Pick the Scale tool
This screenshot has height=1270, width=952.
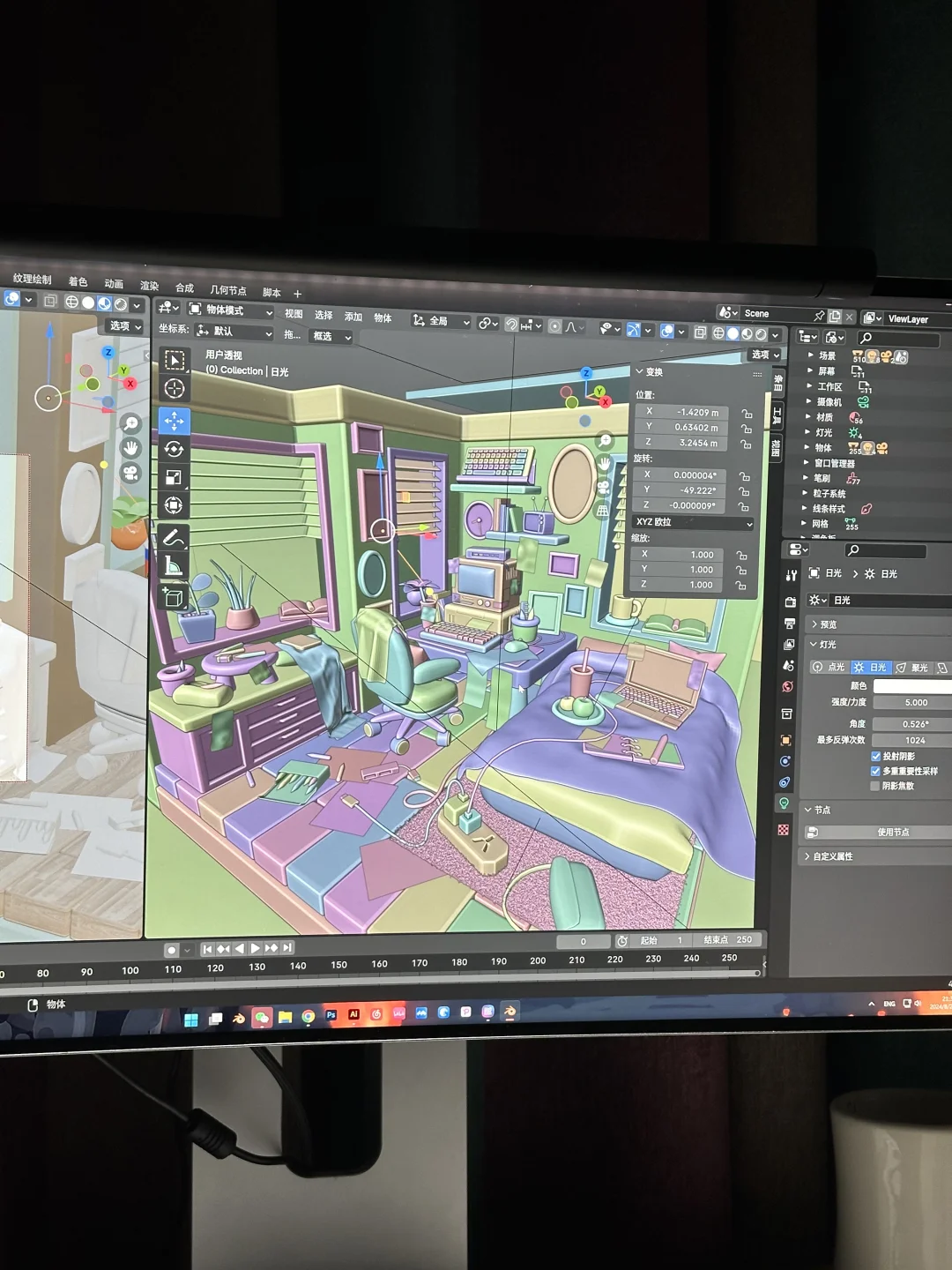click(x=175, y=477)
